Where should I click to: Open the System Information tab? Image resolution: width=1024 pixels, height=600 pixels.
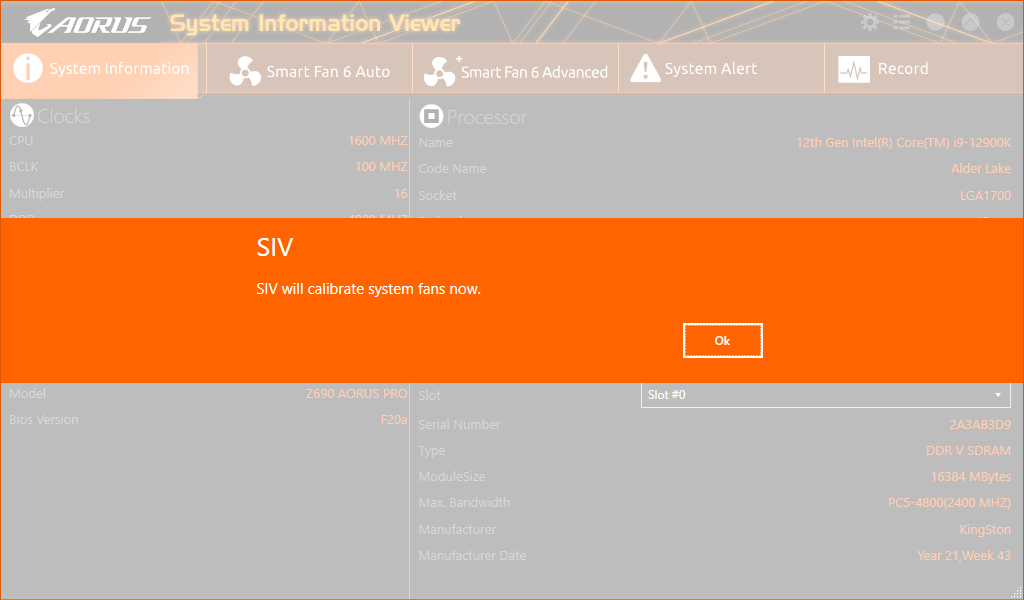click(x=99, y=69)
